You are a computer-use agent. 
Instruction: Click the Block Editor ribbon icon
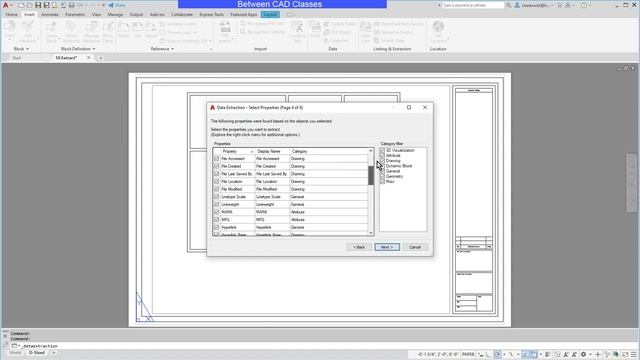[108, 31]
